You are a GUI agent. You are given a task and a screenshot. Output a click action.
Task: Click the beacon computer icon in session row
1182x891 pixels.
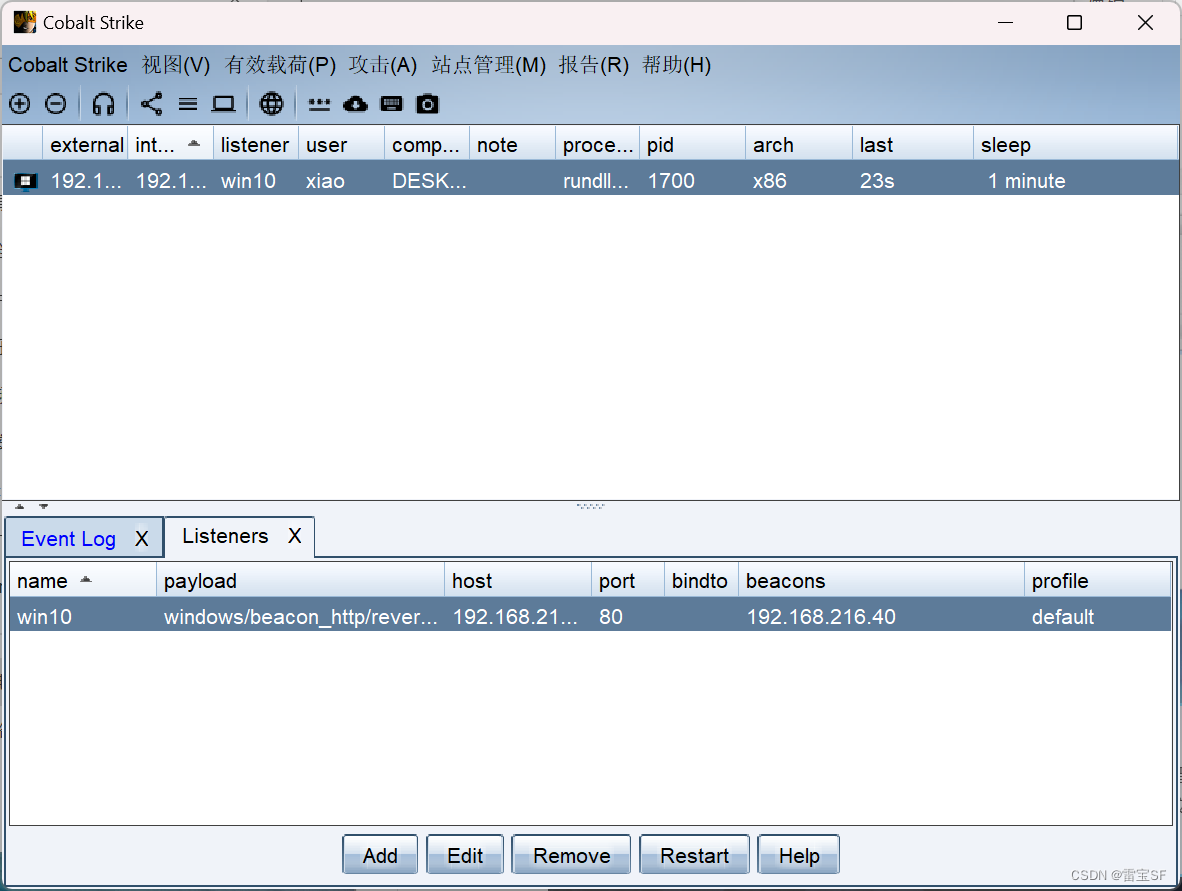tap(26, 182)
